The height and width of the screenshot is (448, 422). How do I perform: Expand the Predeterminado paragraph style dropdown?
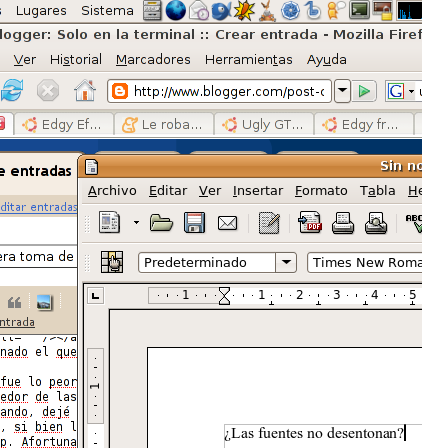click(x=286, y=262)
